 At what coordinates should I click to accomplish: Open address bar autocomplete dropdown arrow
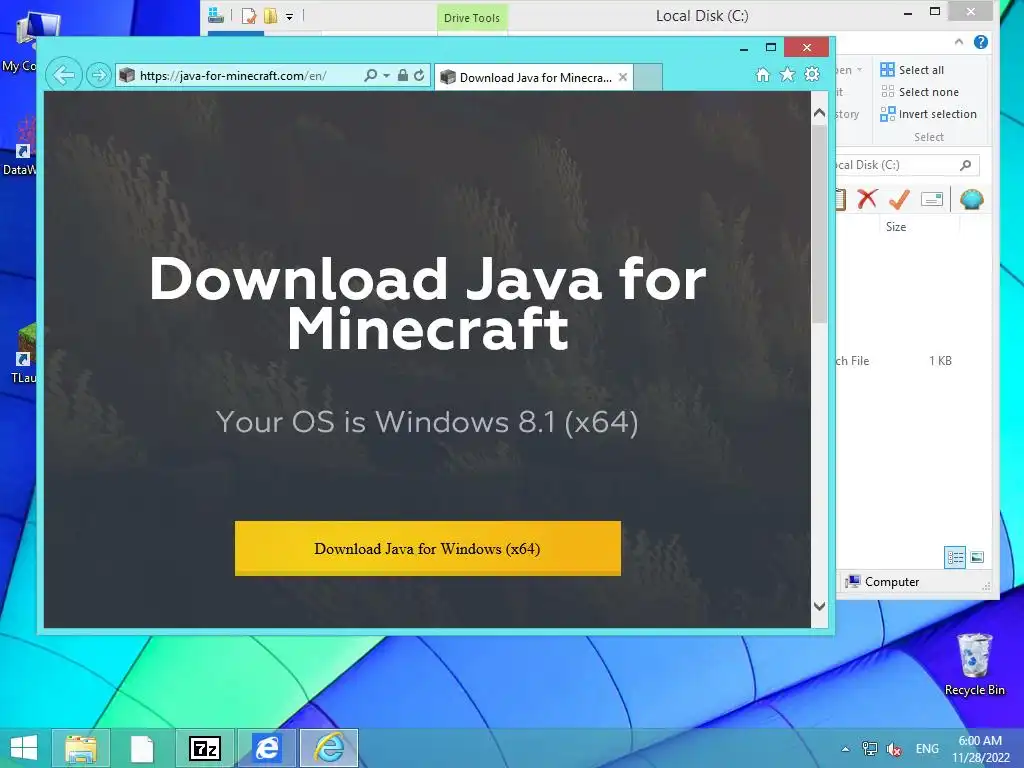pos(387,76)
